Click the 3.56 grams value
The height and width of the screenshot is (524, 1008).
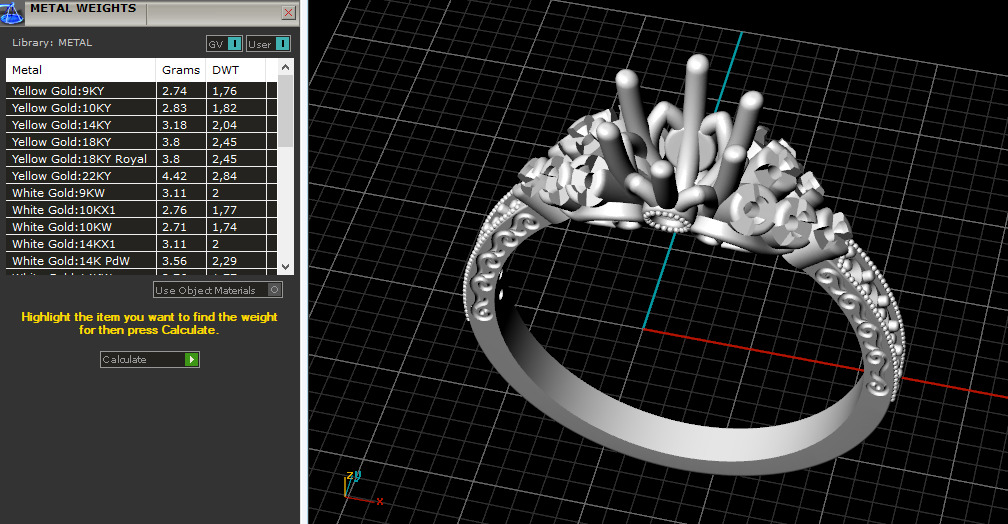coord(174,261)
